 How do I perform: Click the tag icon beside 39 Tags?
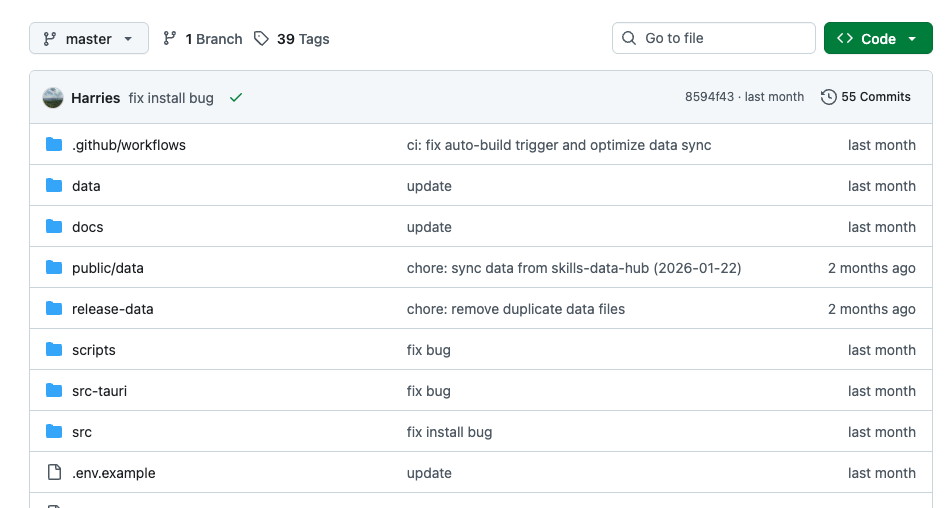[x=261, y=39]
